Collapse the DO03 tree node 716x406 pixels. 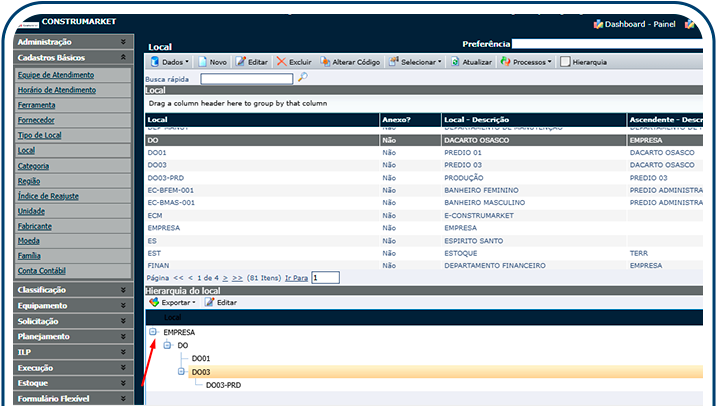pos(182,372)
